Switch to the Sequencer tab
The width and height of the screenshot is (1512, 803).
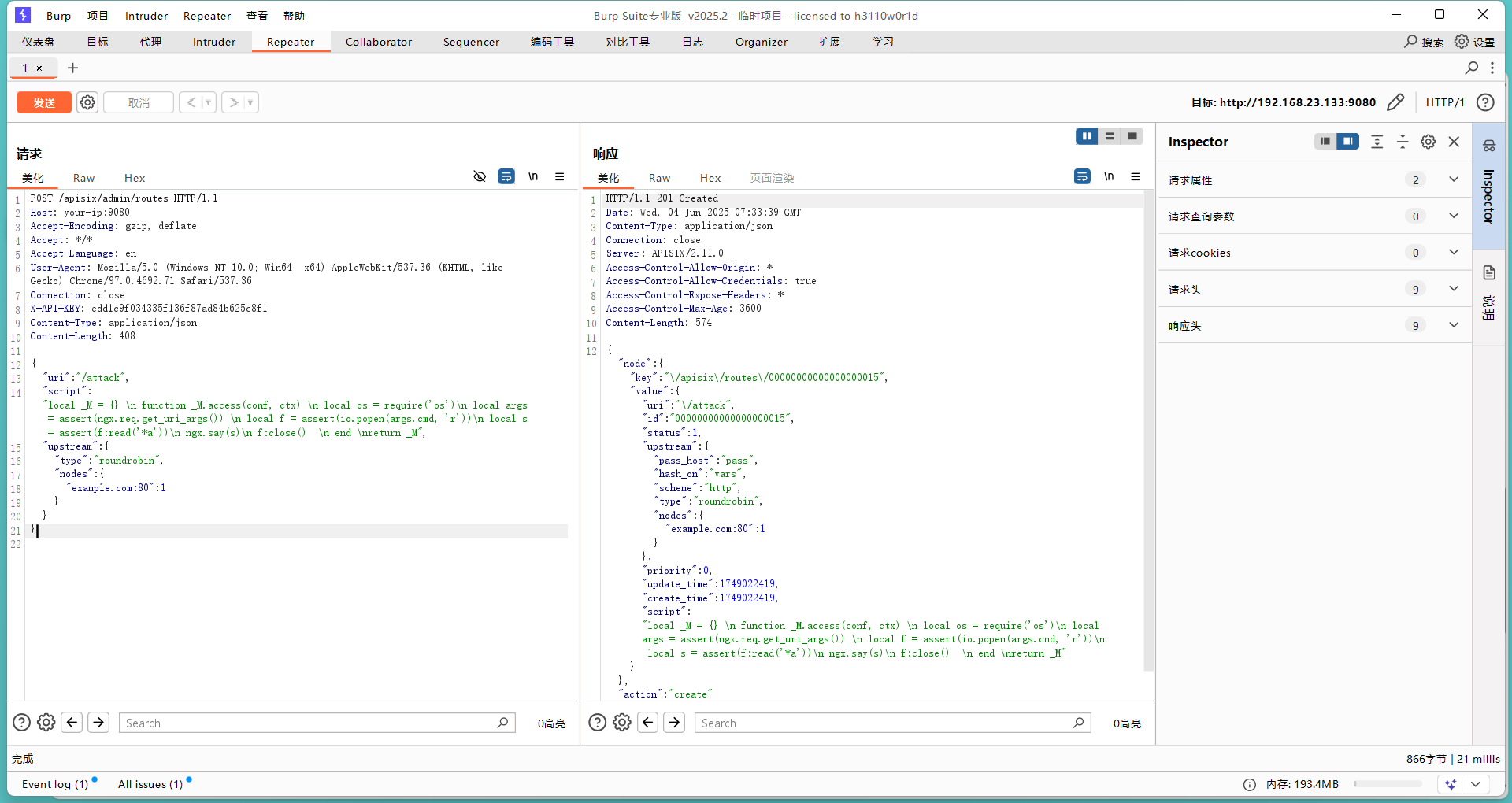coord(471,42)
